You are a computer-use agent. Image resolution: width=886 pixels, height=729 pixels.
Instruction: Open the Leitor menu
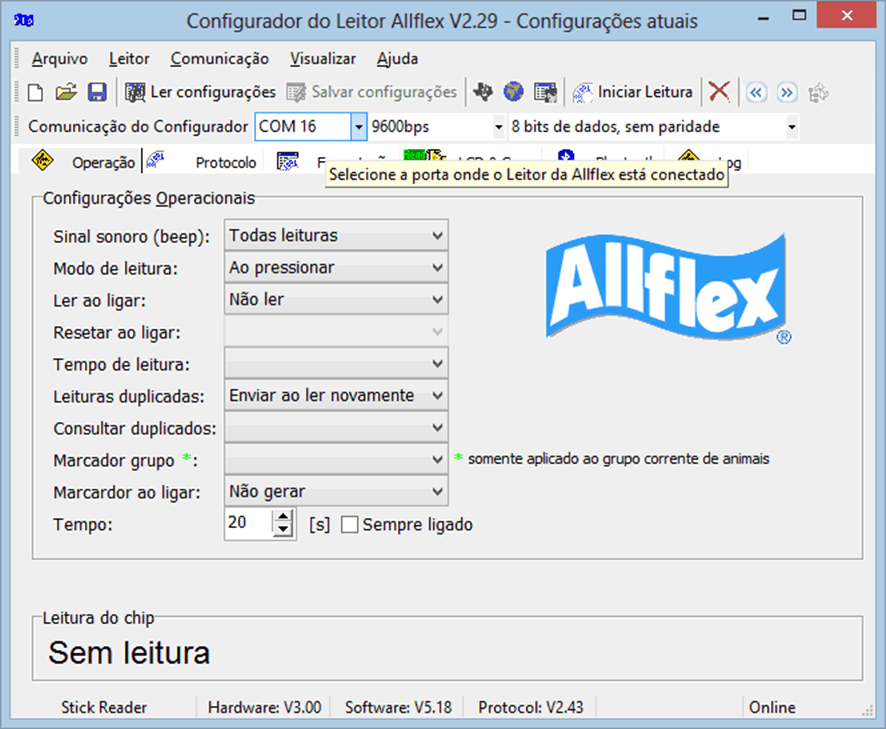(129, 59)
